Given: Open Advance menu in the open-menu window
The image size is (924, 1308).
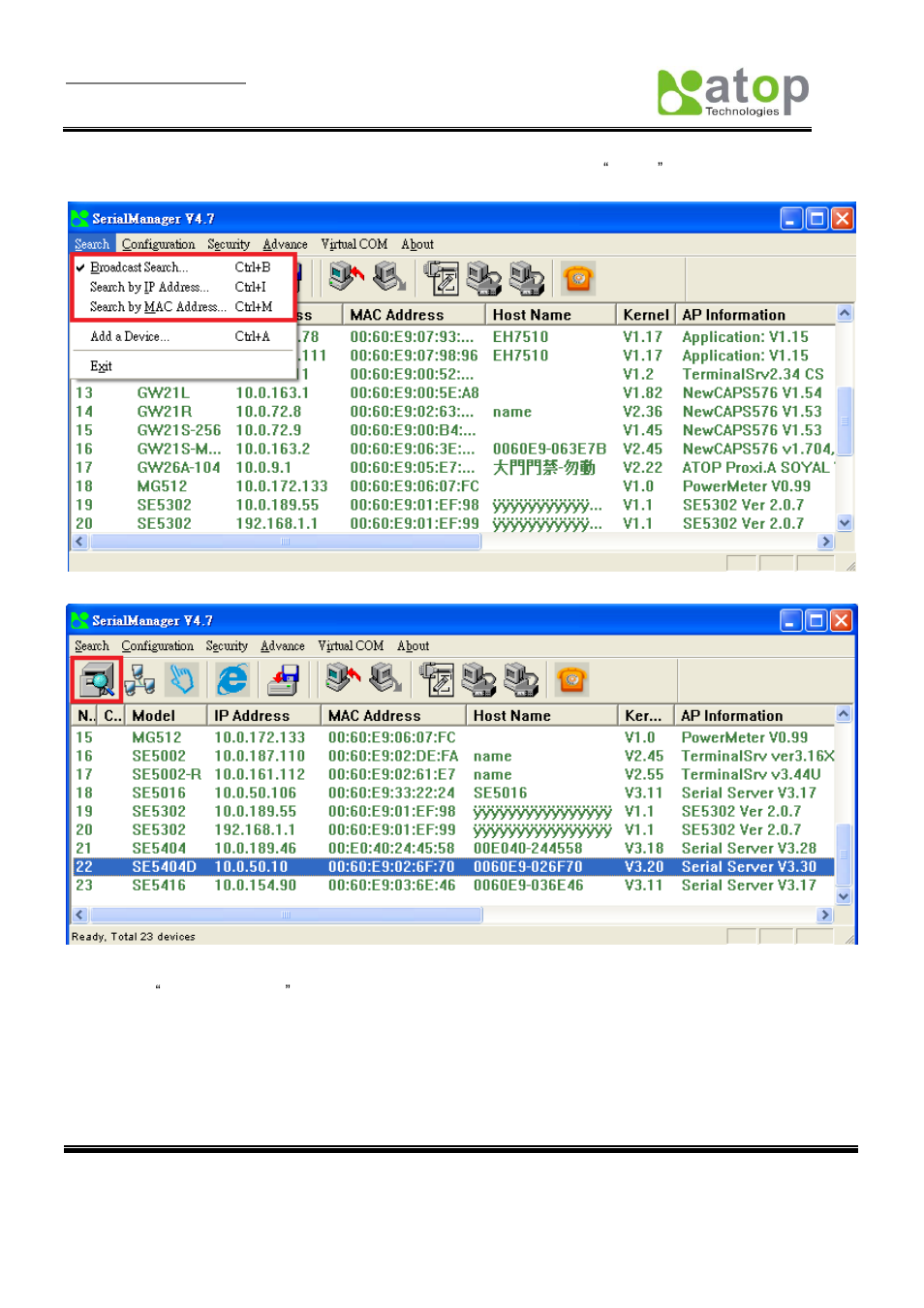Looking at the screenshot, I should pyautogui.click(x=286, y=244).
